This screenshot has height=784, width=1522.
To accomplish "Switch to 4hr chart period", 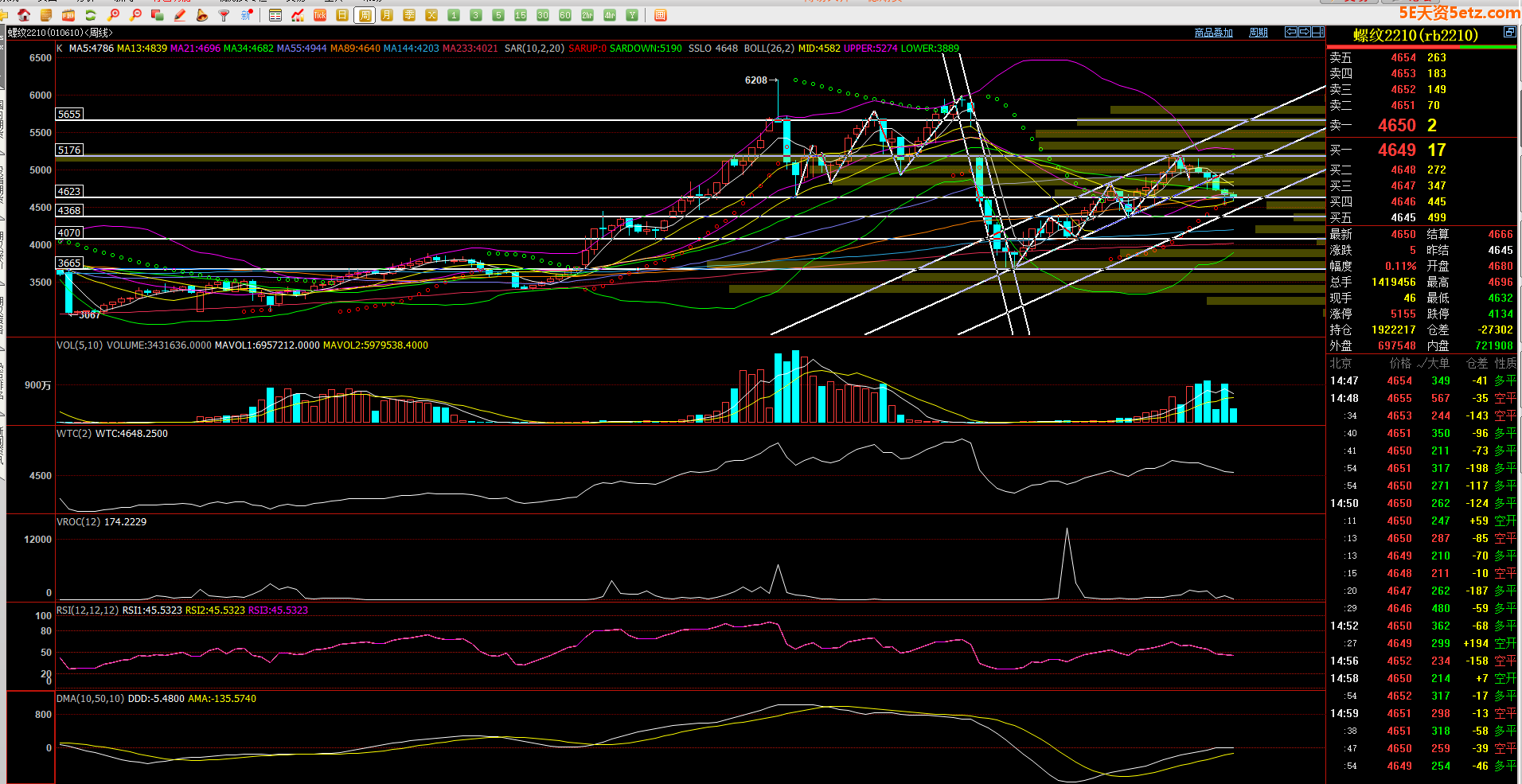I will pos(610,15).
